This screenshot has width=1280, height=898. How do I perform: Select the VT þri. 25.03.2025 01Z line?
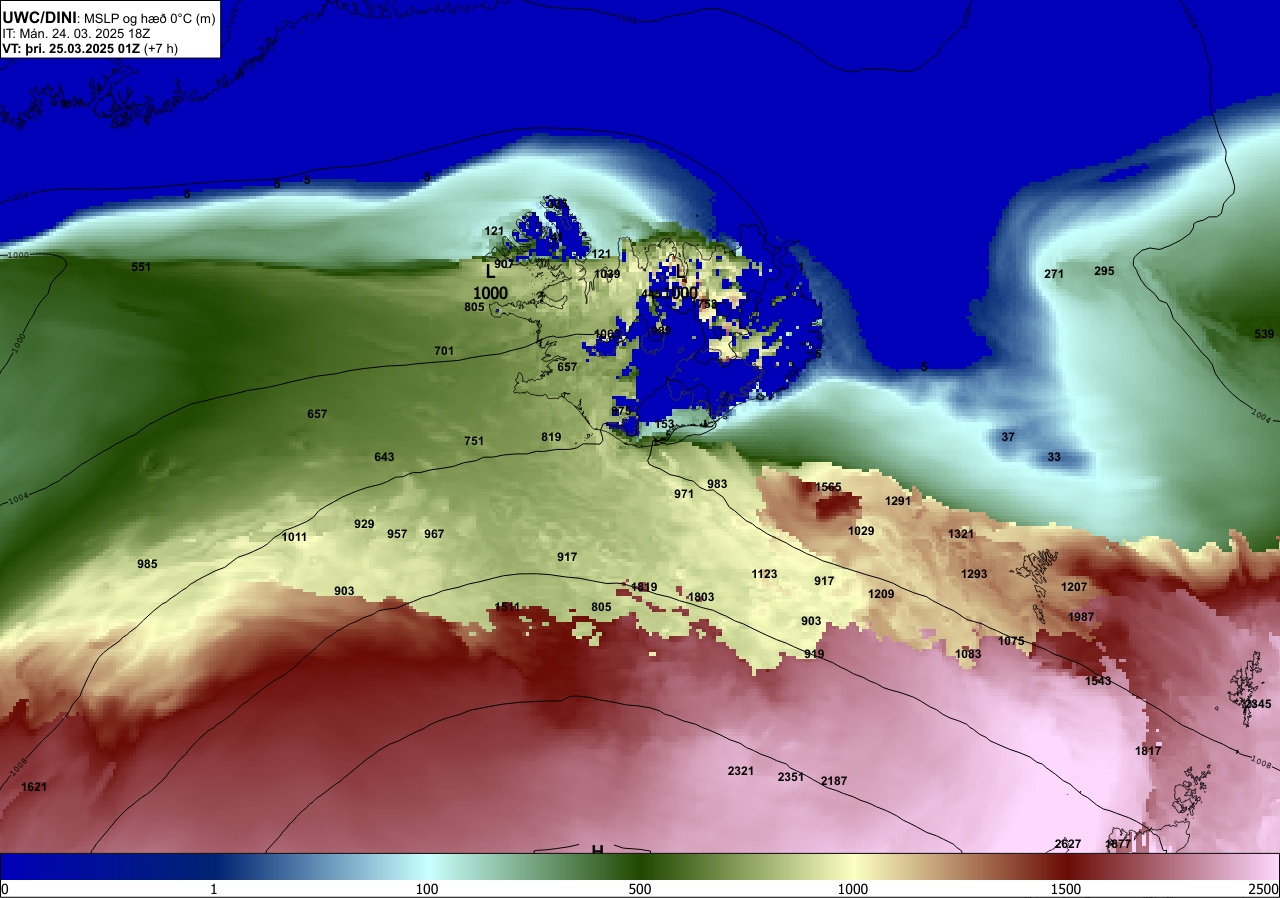click(x=91, y=48)
